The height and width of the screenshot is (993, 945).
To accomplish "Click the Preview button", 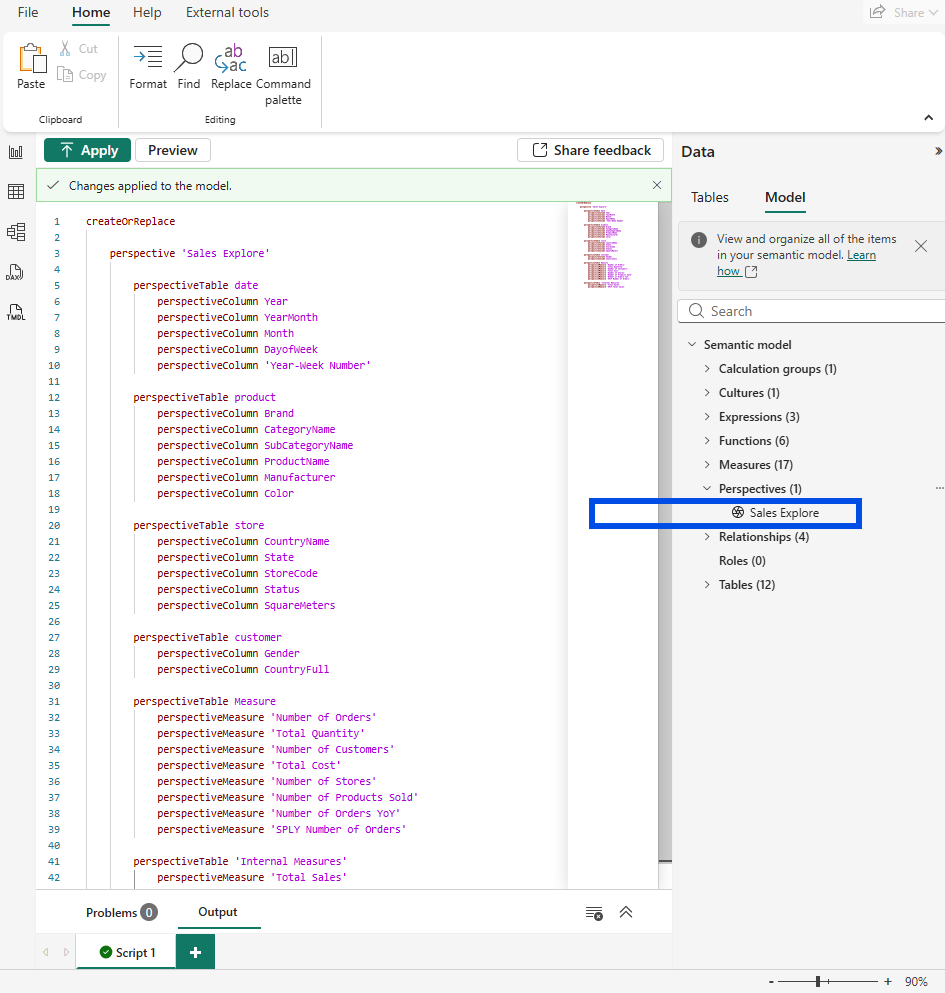I will [172, 150].
